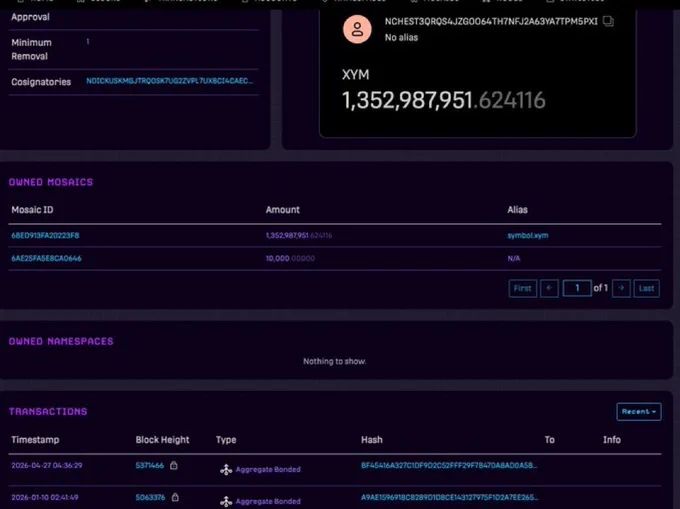680x509 pixels.
Task: Open the Recent transactions filter dropdown
Action: point(639,411)
